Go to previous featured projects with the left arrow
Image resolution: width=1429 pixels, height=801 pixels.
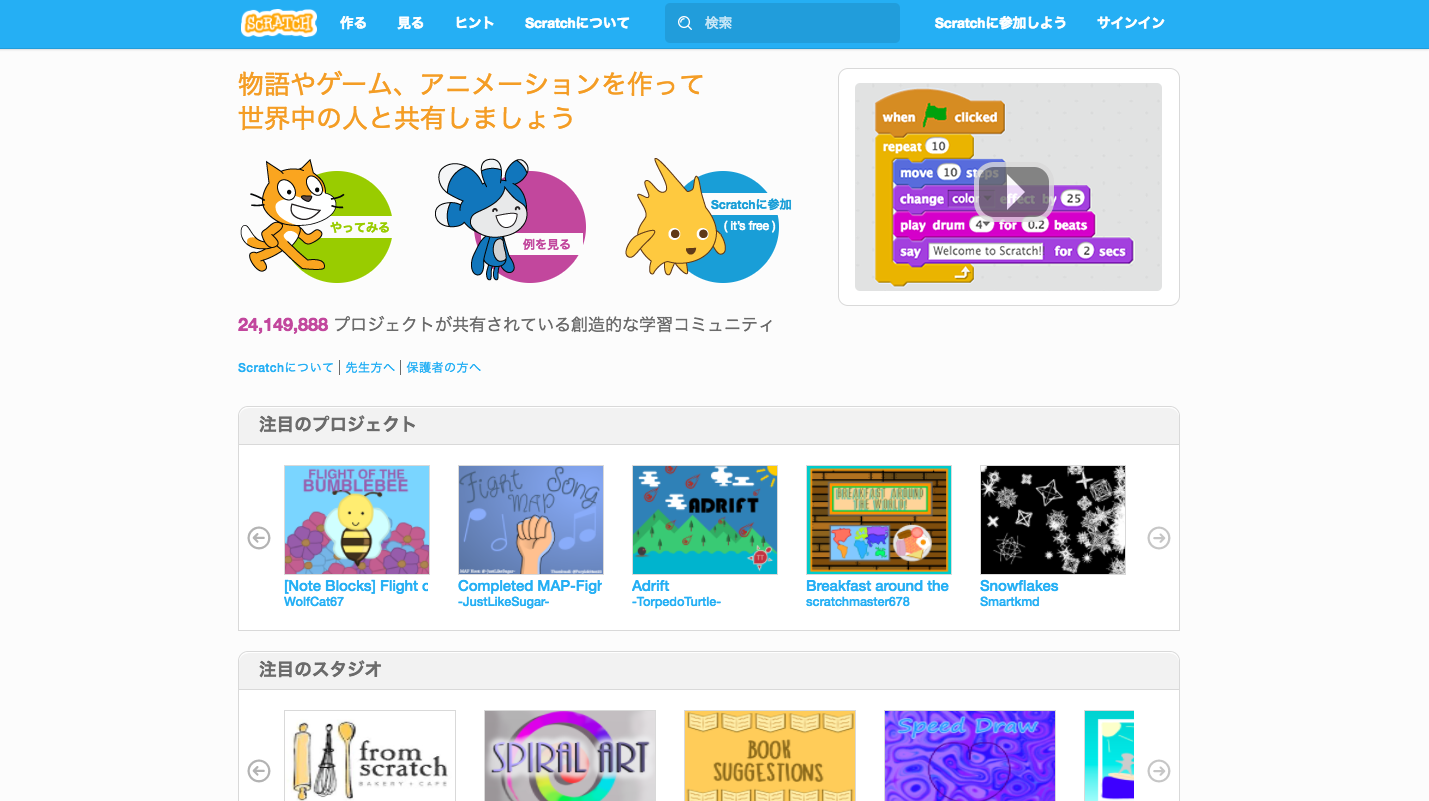point(259,538)
